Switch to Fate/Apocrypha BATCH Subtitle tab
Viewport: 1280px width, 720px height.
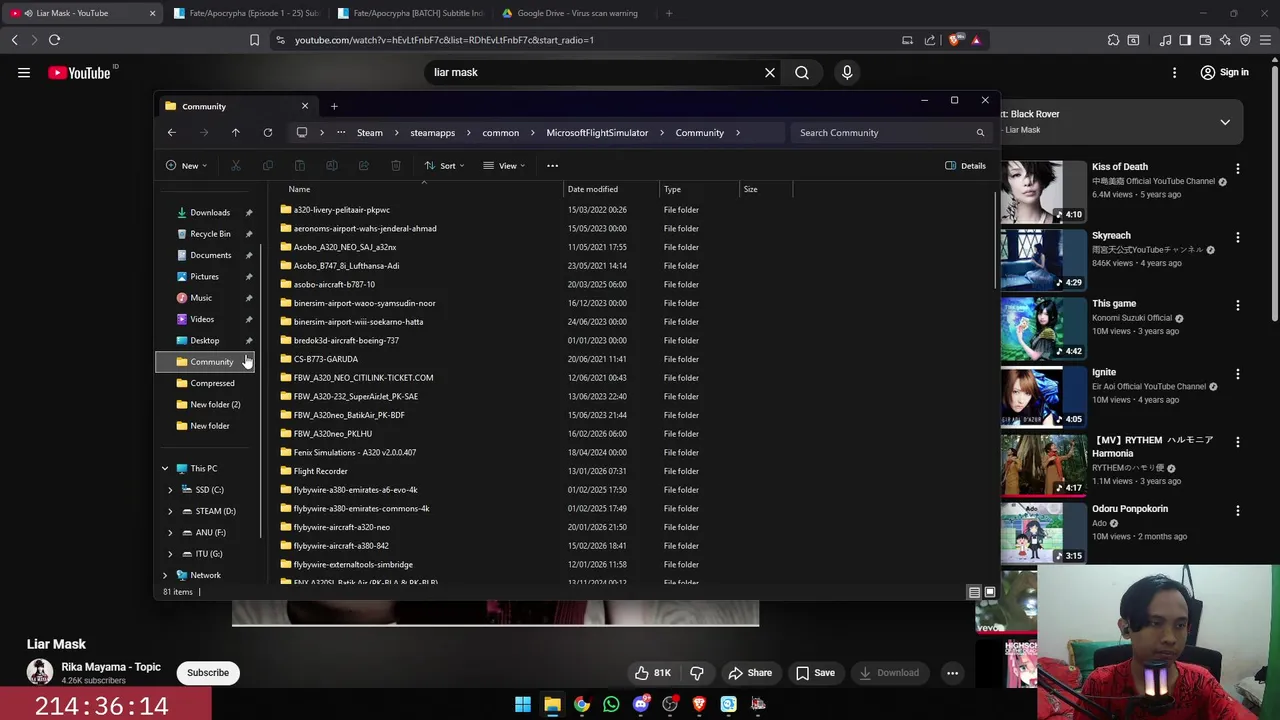click(x=410, y=13)
